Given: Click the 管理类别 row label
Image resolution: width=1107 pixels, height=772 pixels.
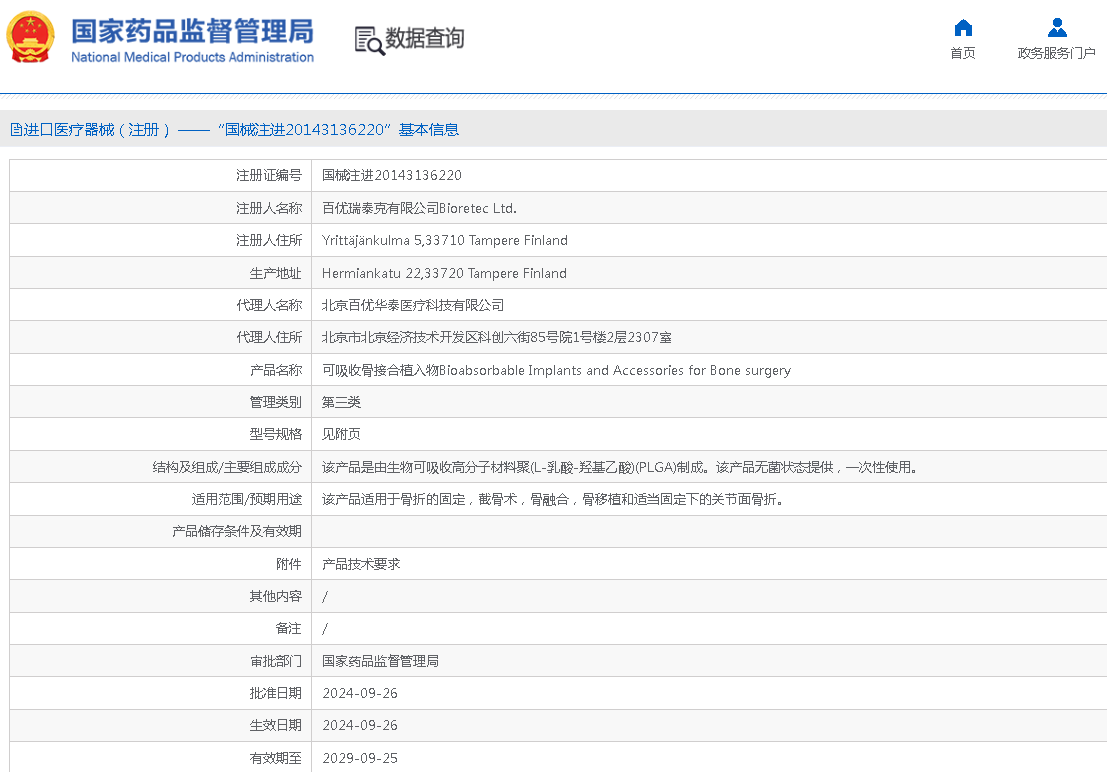Looking at the screenshot, I should tap(275, 403).
